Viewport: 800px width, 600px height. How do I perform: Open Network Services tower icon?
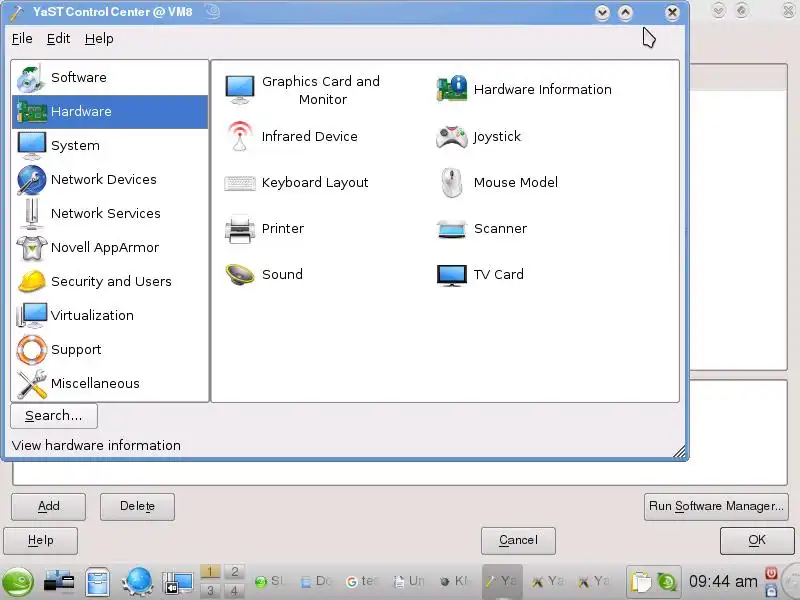[32, 213]
